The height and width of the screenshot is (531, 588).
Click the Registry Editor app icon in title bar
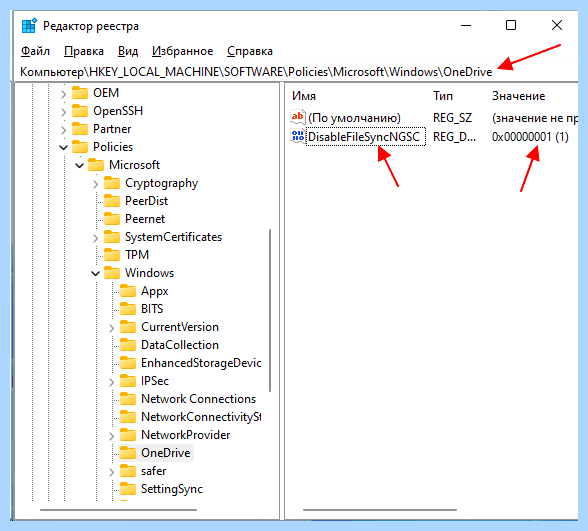(29, 26)
